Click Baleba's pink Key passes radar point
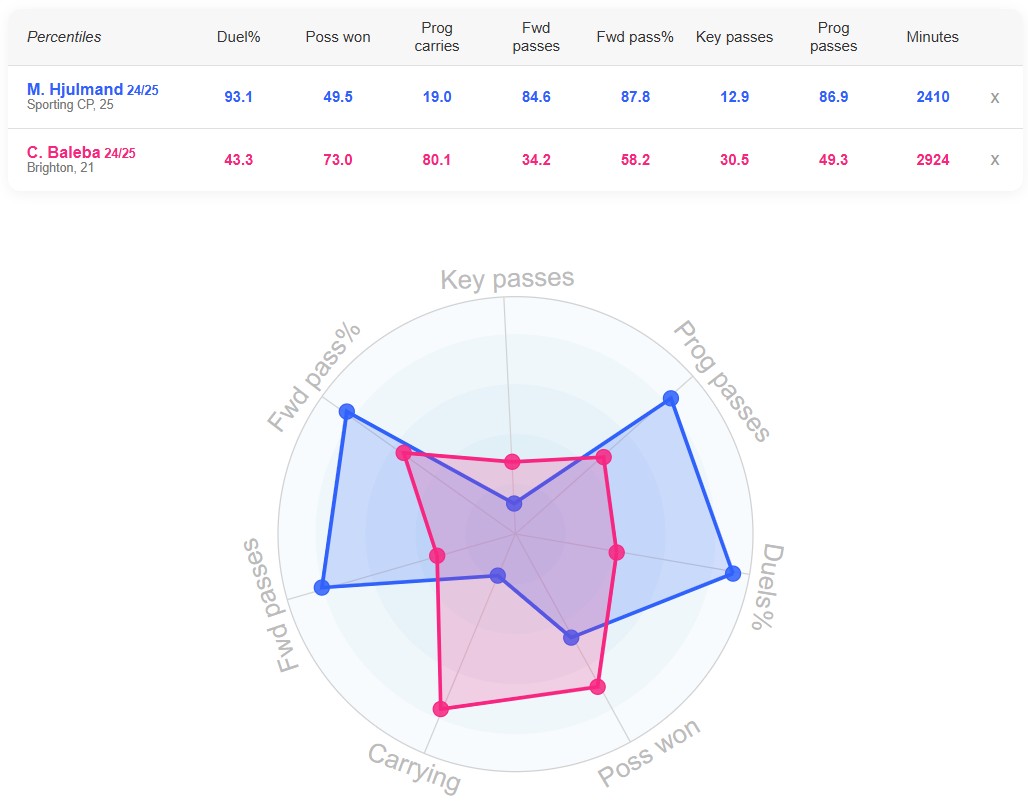This screenshot has height=802, width=1028. tap(513, 461)
